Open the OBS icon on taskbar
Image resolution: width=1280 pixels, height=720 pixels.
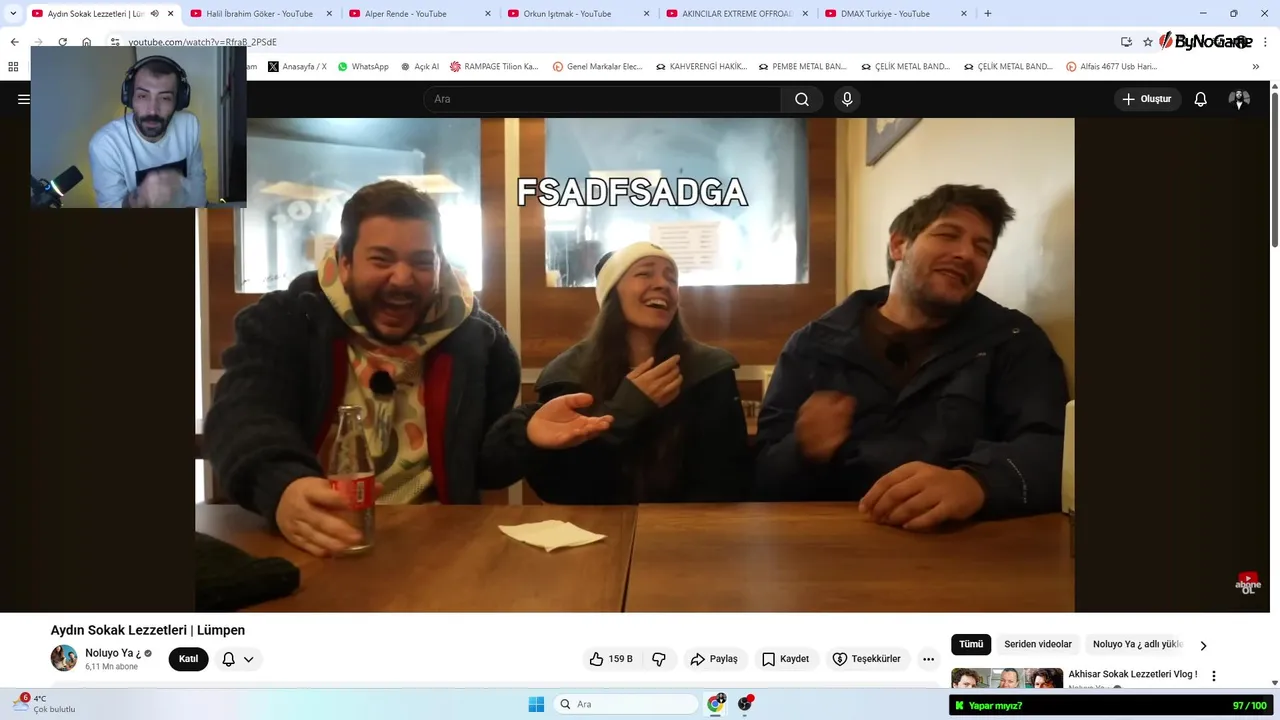[745, 704]
